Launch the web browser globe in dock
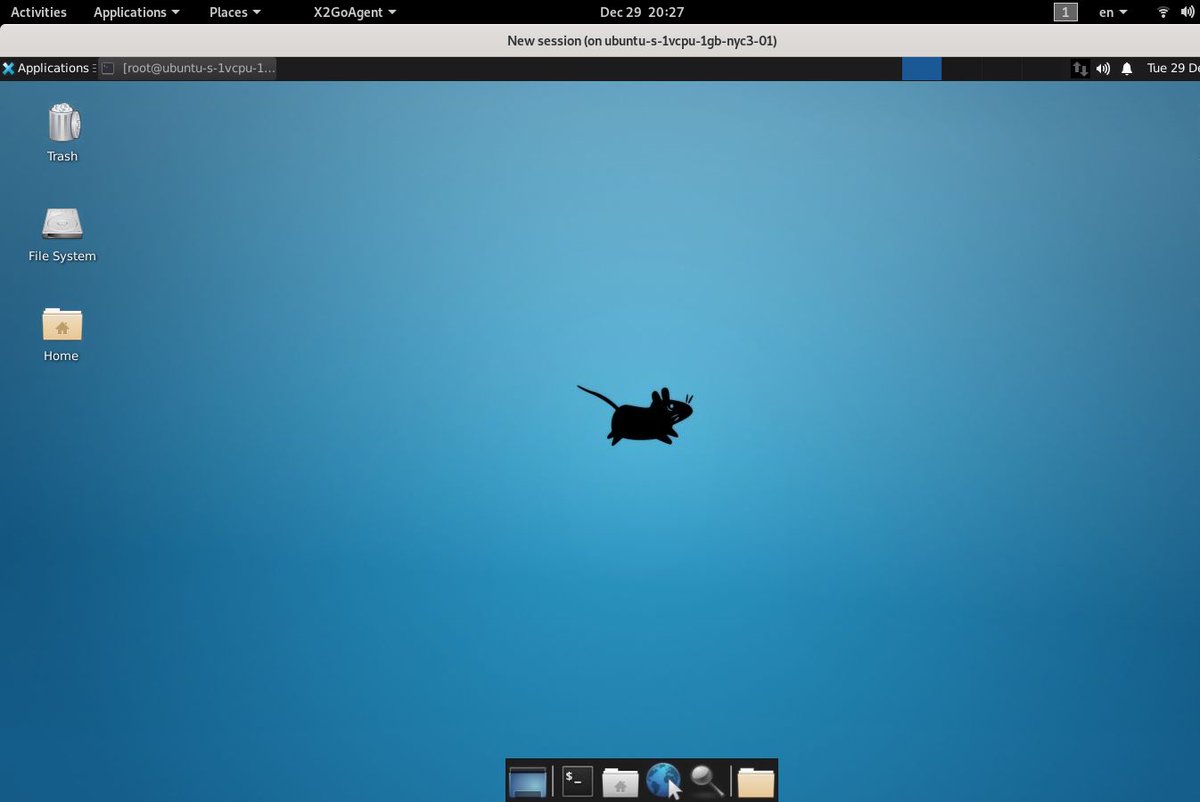Image resolution: width=1200 pixels, height=802 pixels. (x=664, y=781)
